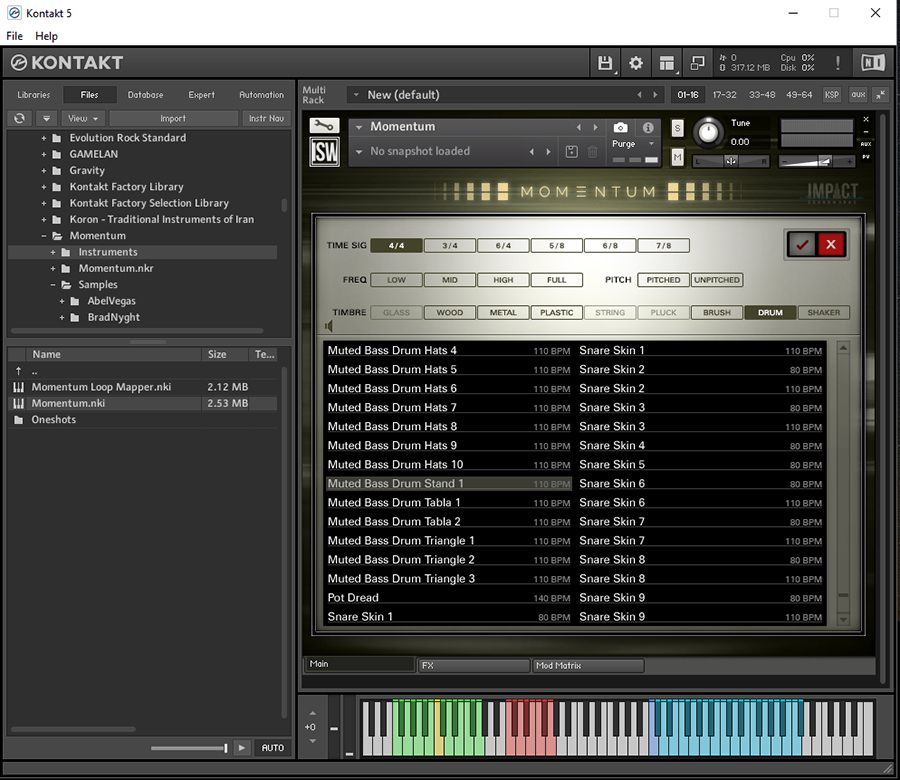Mute the instrument with M button

pyautogui.click(x=677, y=157)
